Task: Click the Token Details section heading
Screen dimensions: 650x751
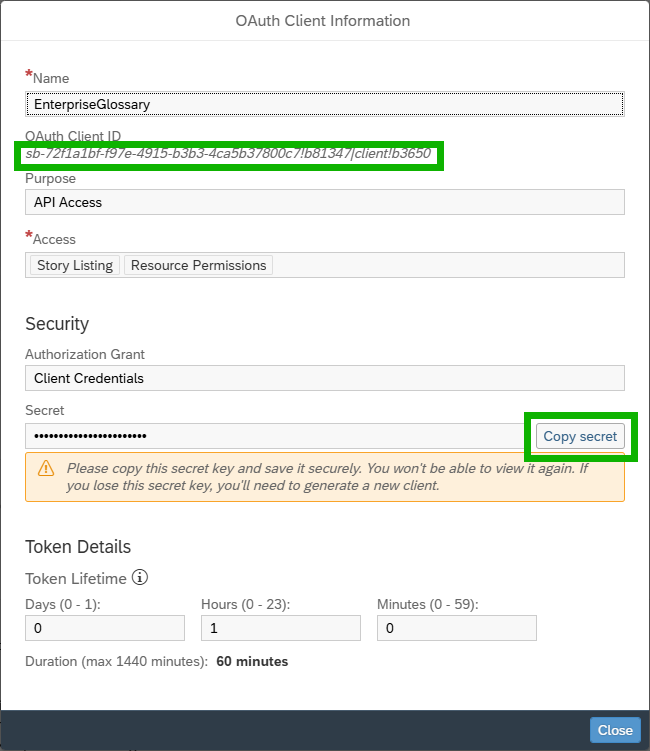Action: [78, 547]
